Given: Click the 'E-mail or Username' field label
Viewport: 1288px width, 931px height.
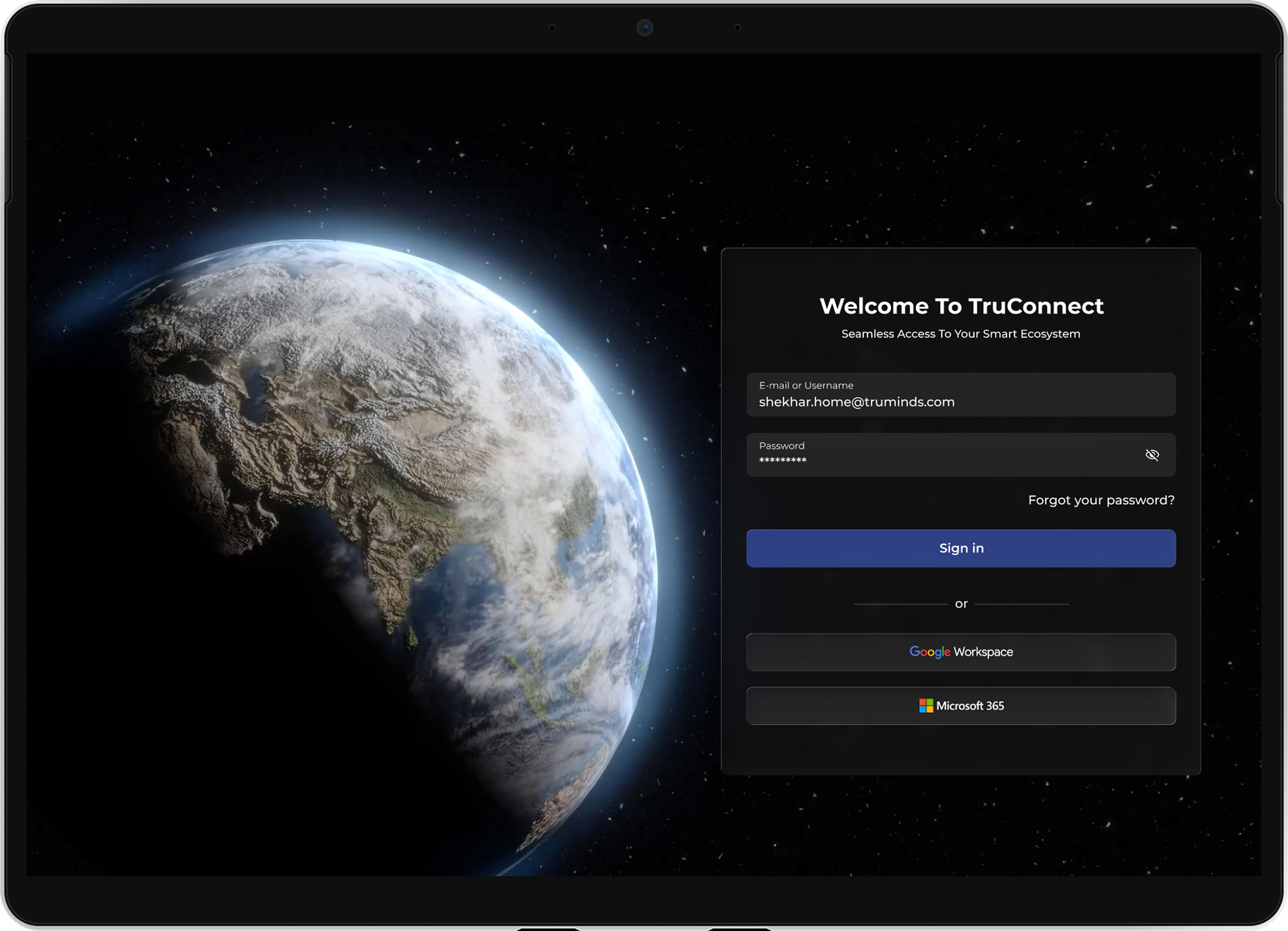Looking at the screenshot, I should point(806,385).
